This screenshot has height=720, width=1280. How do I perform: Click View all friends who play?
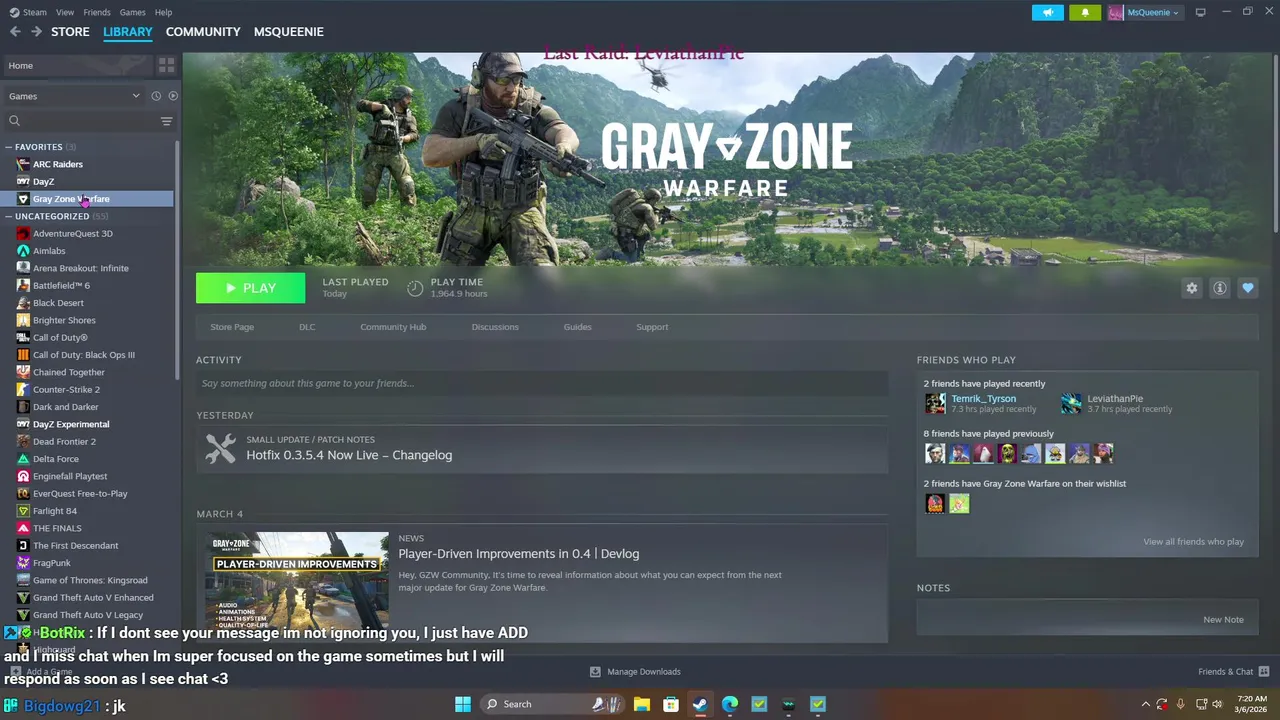pyautogui.click(x=1193, y=542)
